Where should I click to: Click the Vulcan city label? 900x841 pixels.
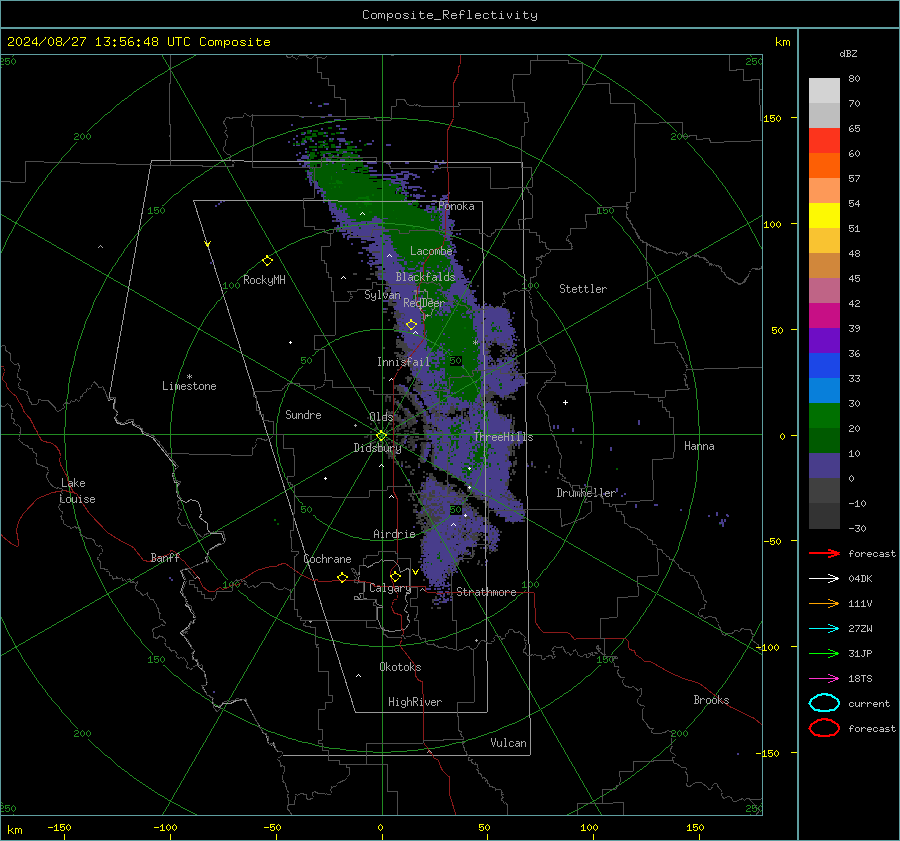point(508,743)
